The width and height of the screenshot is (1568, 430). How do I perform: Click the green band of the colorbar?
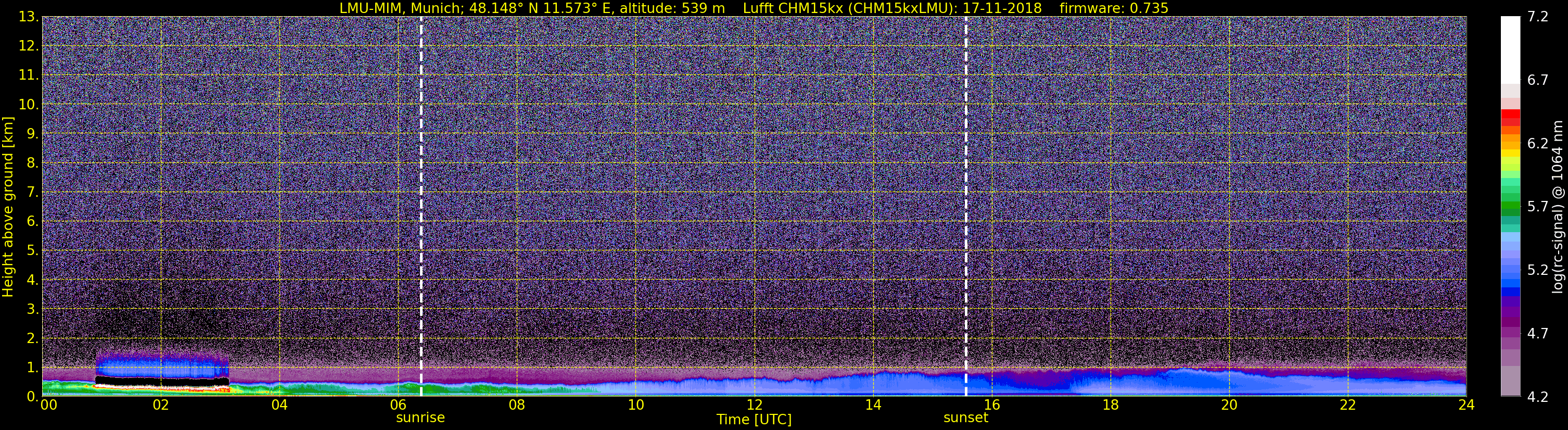1510,204
